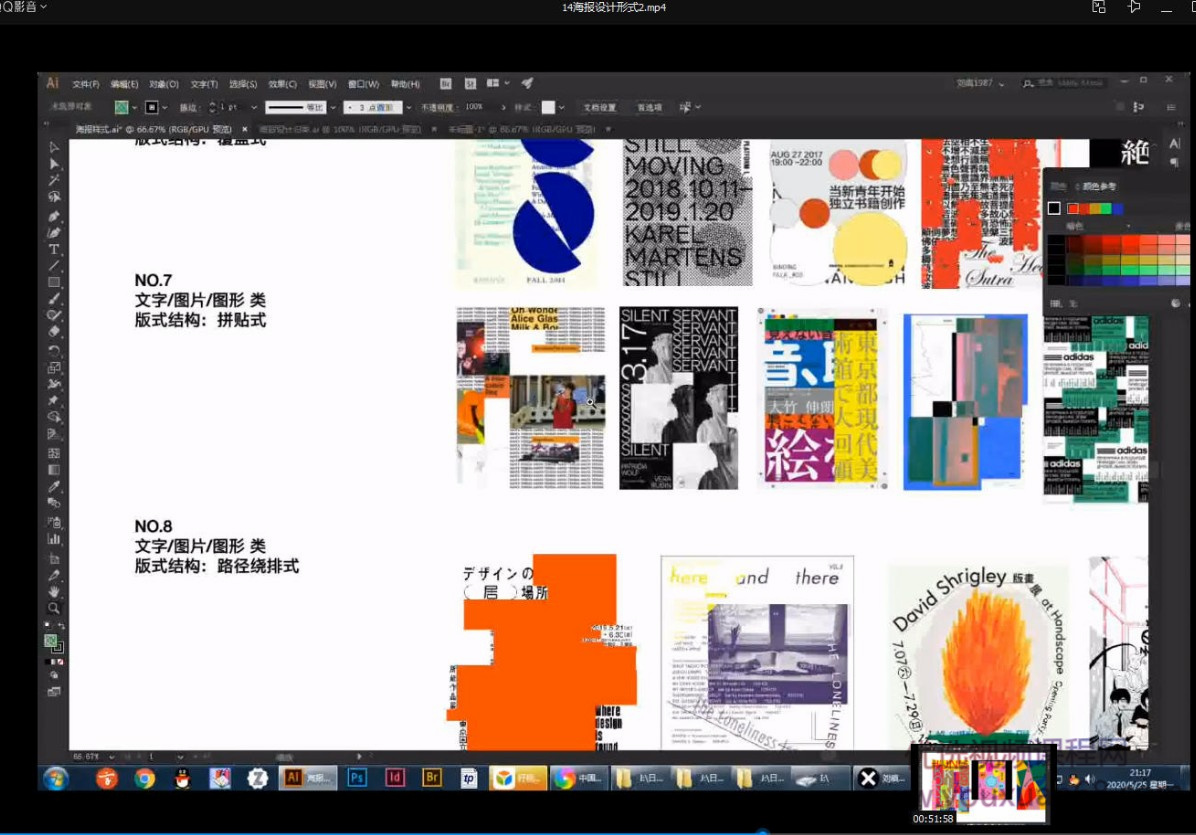Open the 窗口(W) menu
Image resolution: width=1196 pixels, height=835 pixels.
(x=362, y=84)
